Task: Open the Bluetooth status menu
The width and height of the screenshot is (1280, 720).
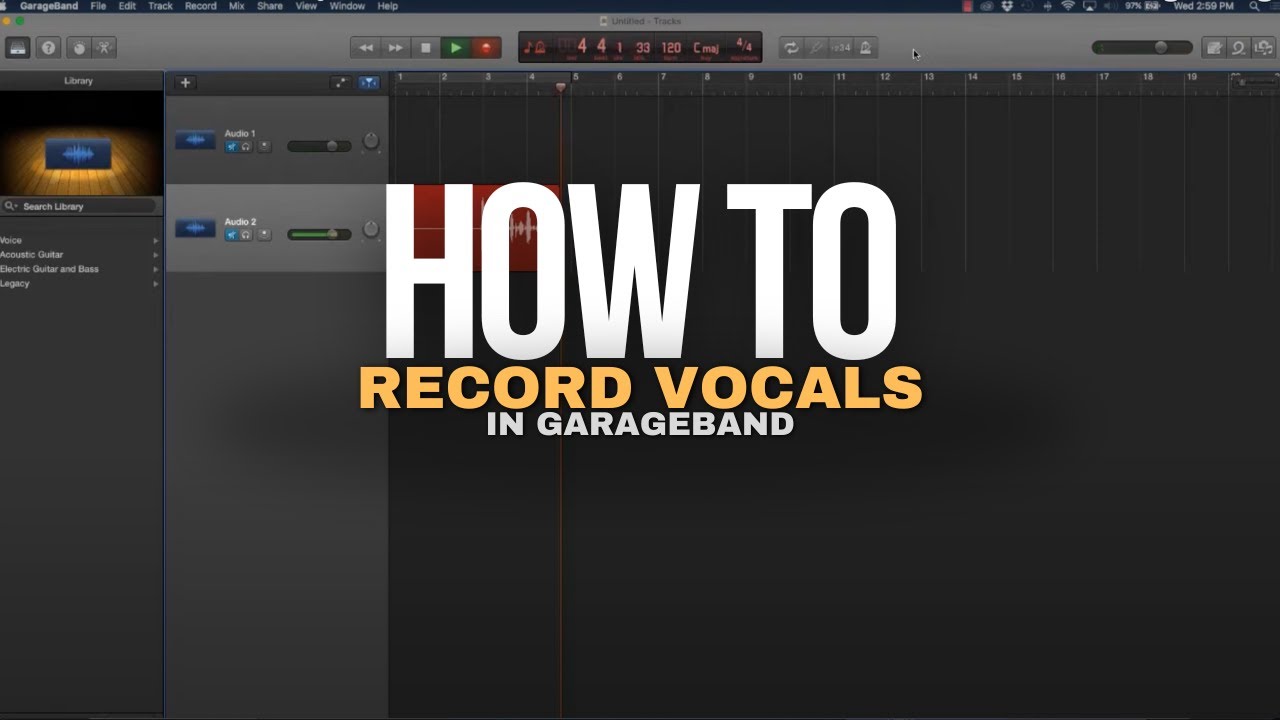Action: (1047, 6)
